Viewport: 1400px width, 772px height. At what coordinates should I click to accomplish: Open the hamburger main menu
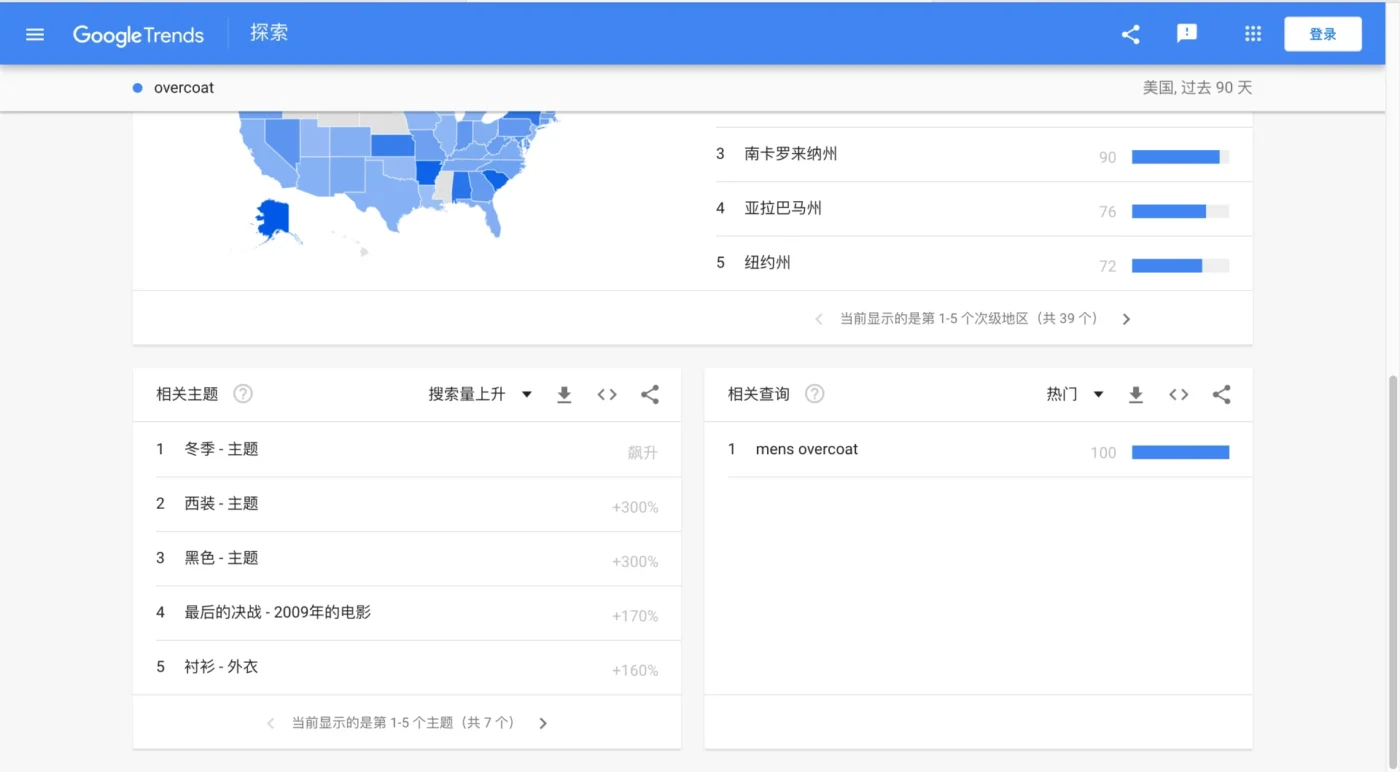pyautogui.click(x=35, y=34)
